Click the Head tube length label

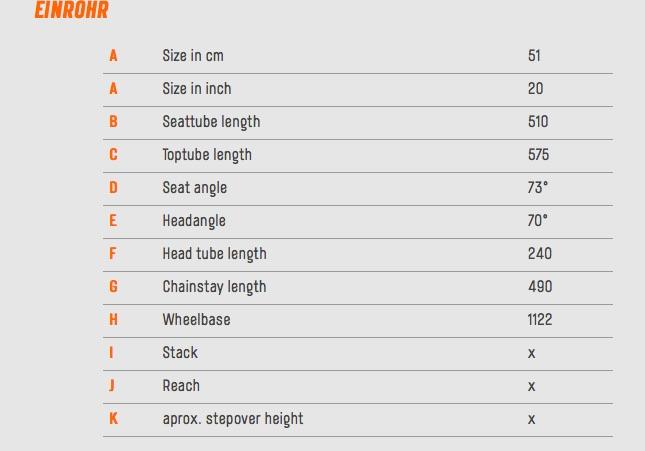tap(214, 254)
